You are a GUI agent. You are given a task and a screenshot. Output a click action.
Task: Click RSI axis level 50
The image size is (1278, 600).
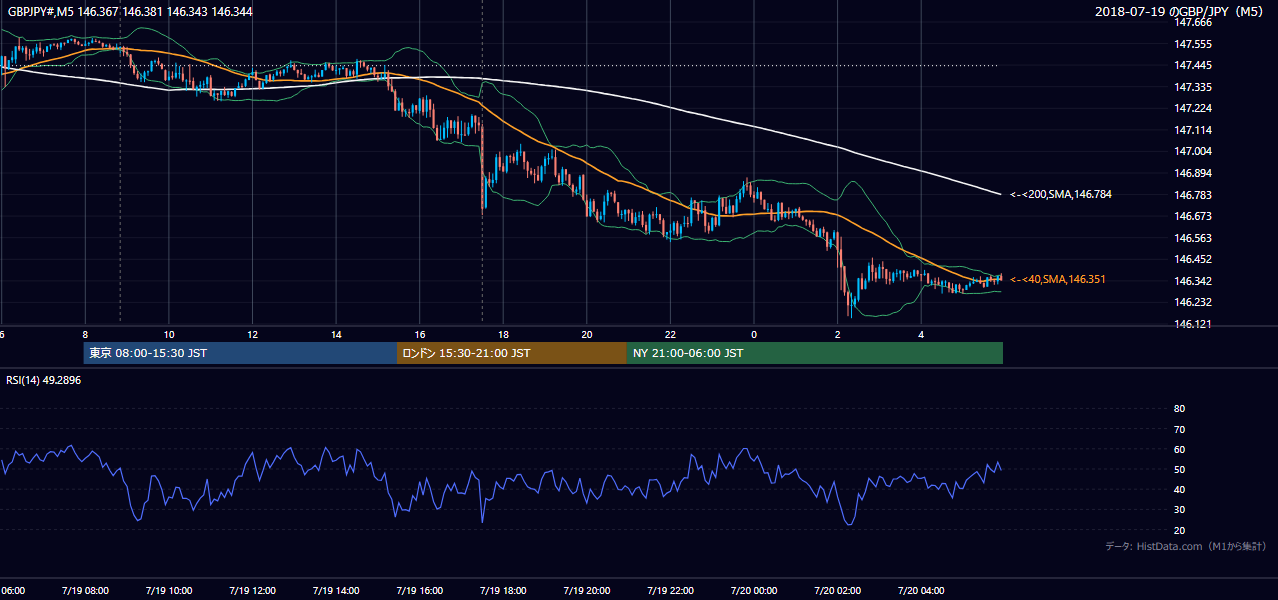[x=1179, y=469]
